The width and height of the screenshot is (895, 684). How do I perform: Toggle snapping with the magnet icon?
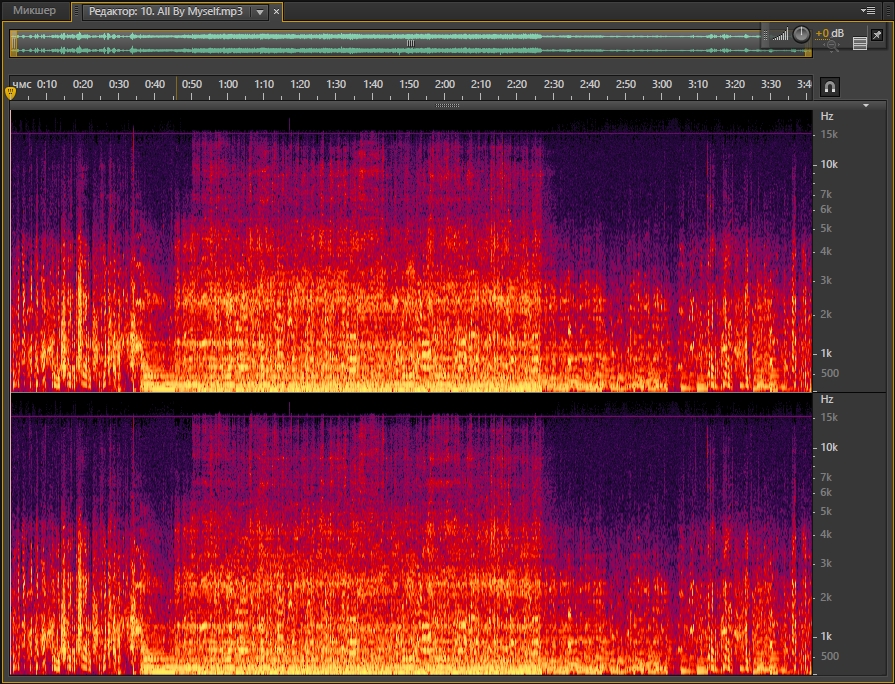pyautogui.click(x=829, y=87)
